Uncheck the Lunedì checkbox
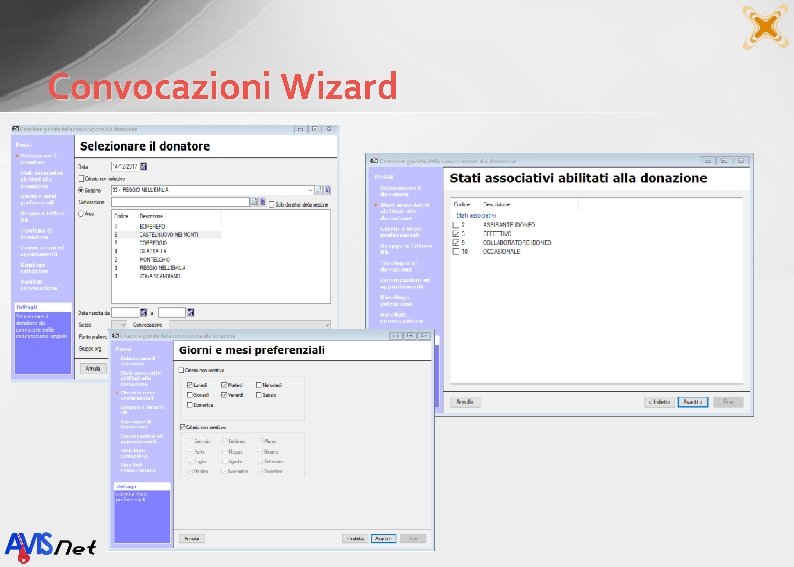794x567 pixels. [x=190, y=385]
